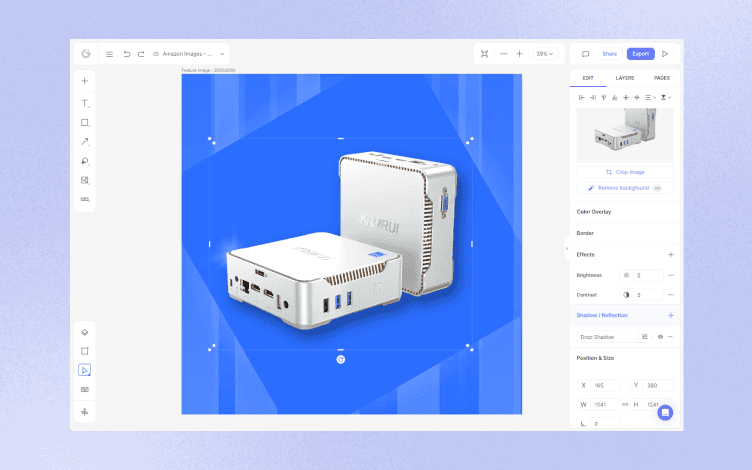Image resolution: width=752 pixels, height=470 pixels.
Task: Click the Glorify logo icon
Action: click(86, 54)
